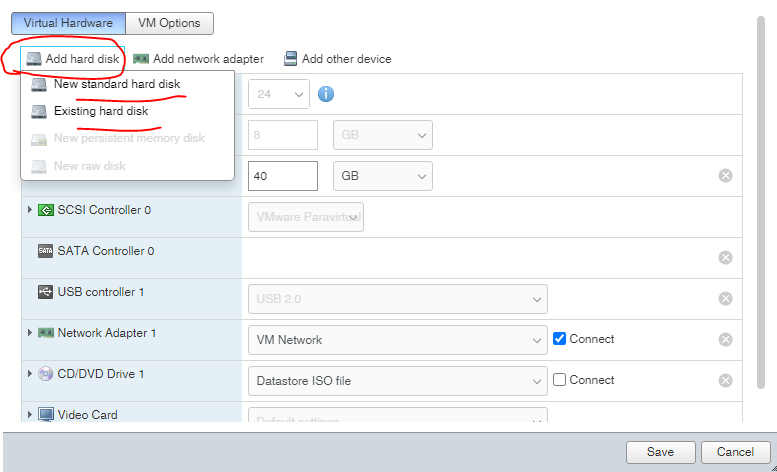Remove the SATA Controller 0 device

pyautogui.click(x=725, y=257)
